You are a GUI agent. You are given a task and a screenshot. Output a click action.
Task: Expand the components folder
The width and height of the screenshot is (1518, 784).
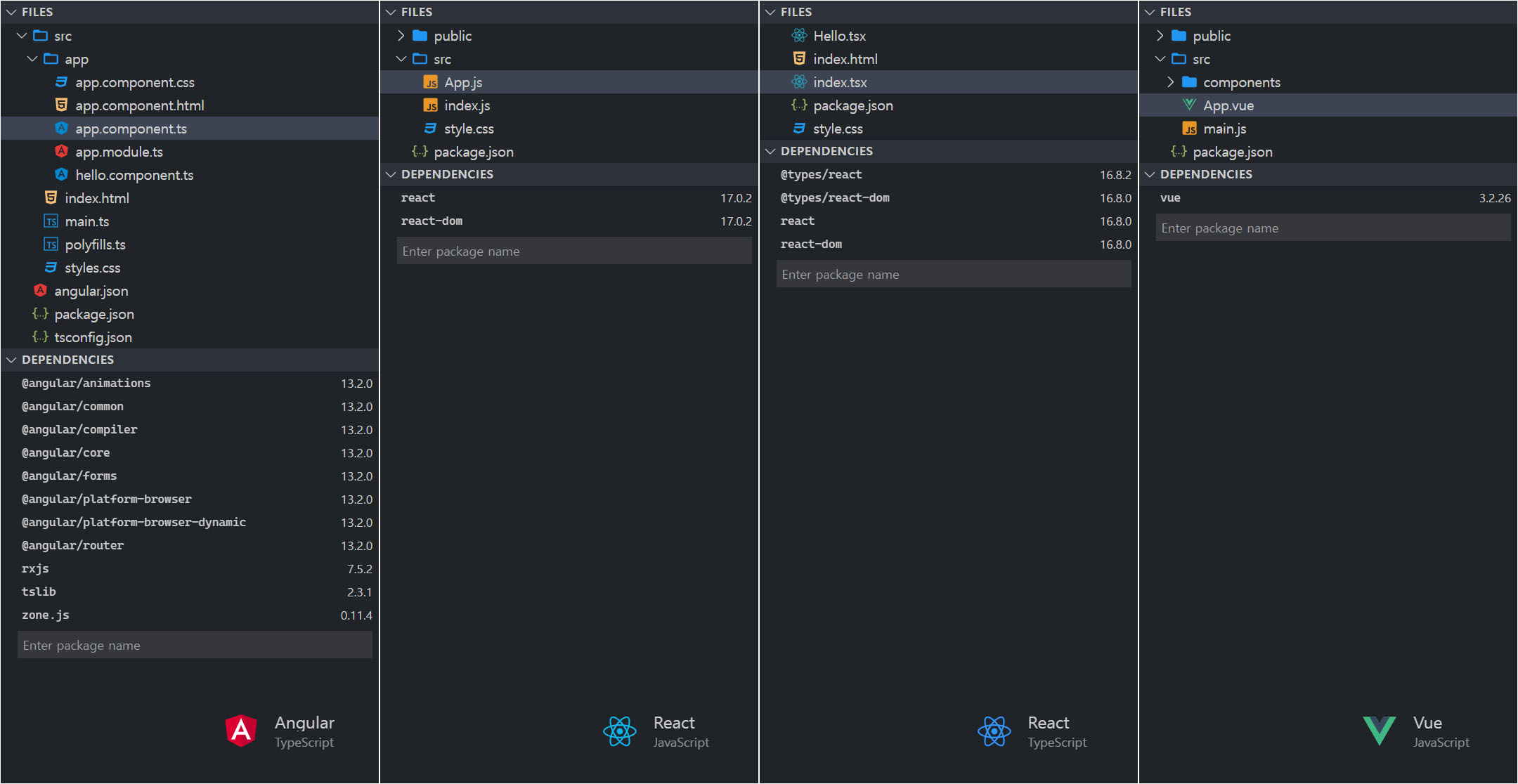click(x=1170, y=82)
